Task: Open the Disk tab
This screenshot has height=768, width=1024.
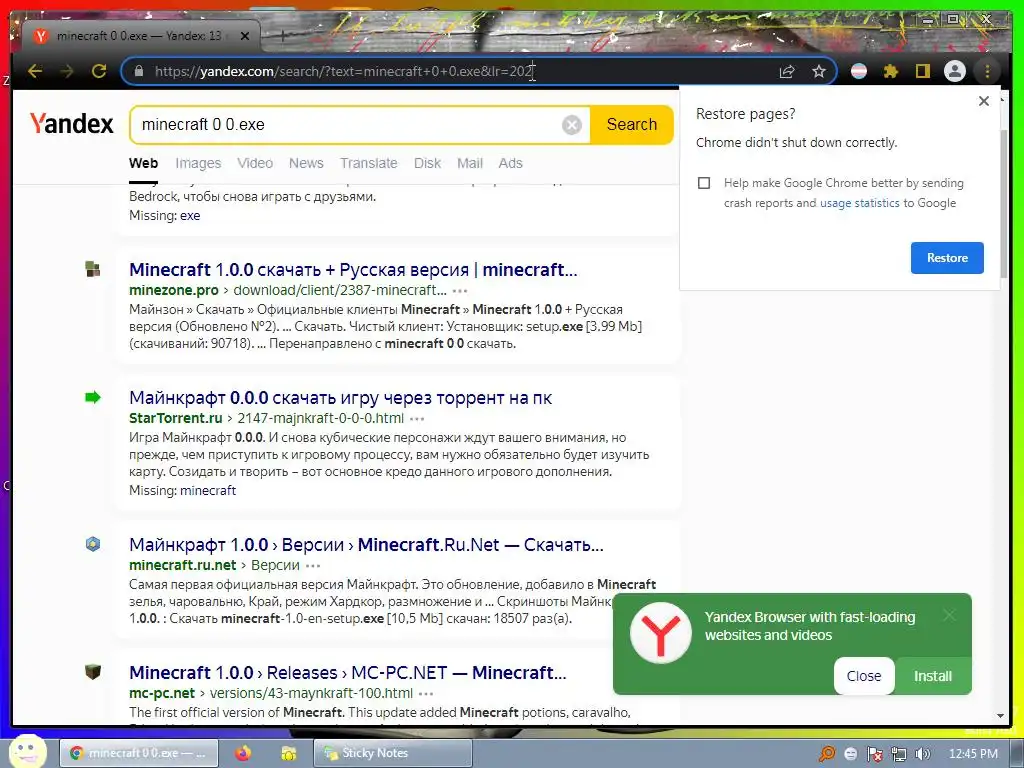Action: point(427,163)
